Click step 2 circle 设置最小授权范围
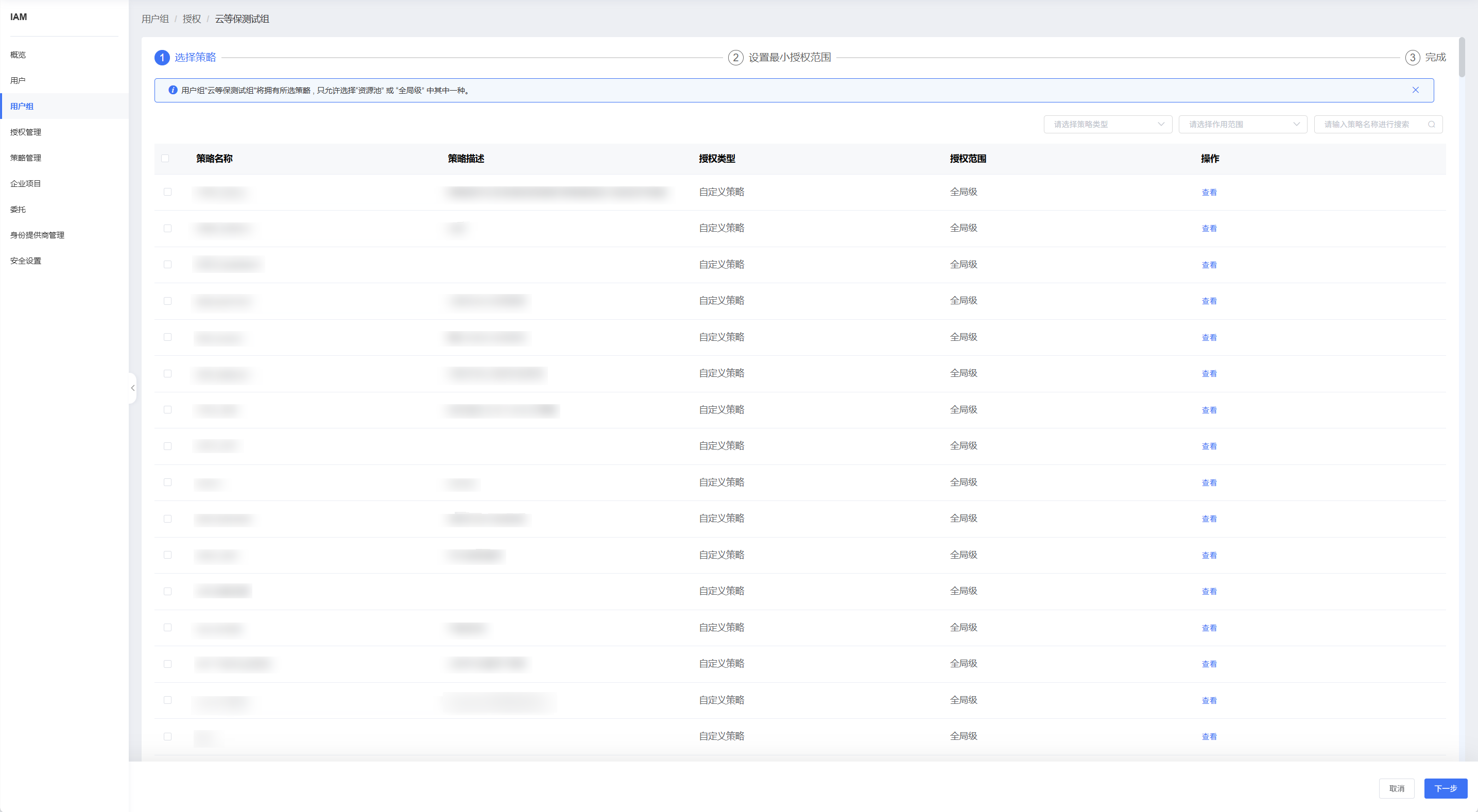Viewport: 1478px width, 812px height. [x=735, y=57]
